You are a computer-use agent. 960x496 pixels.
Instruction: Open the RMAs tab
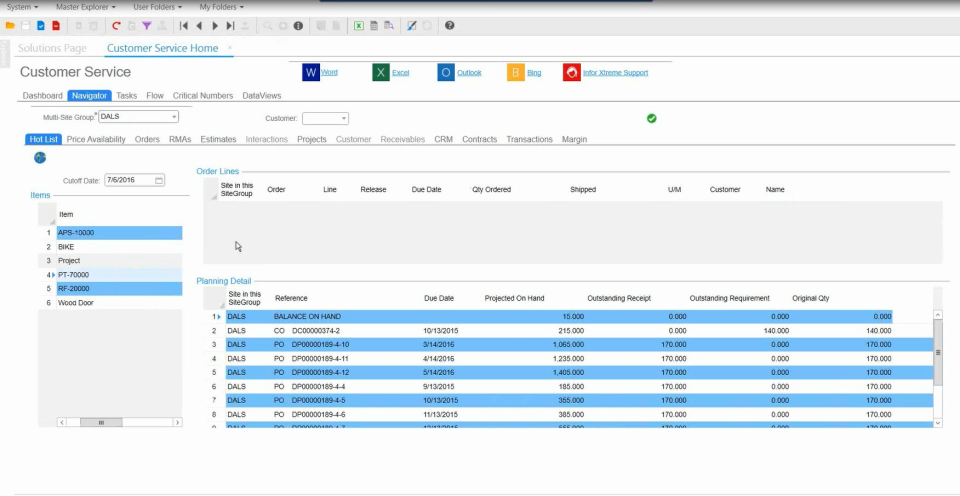click(180, 139)
